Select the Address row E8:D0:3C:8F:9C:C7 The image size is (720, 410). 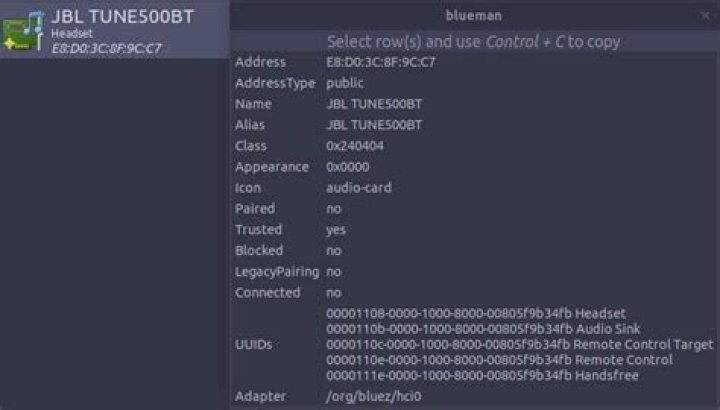coord(474,62)
